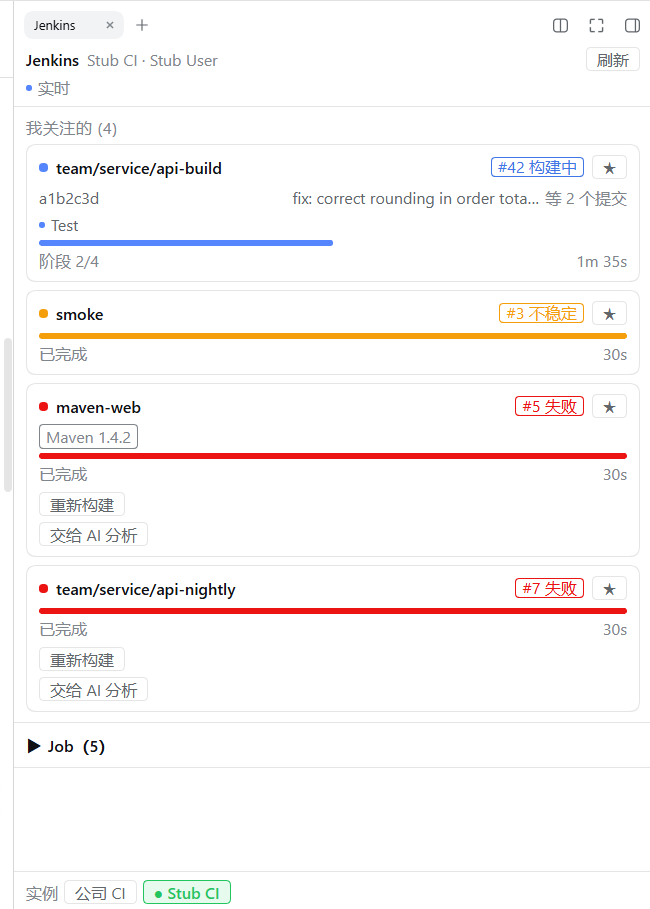Toggle the right sidebar panel icon
Image resolution: width=650 pixels, height=909 pixels.
tap(632, 25)
